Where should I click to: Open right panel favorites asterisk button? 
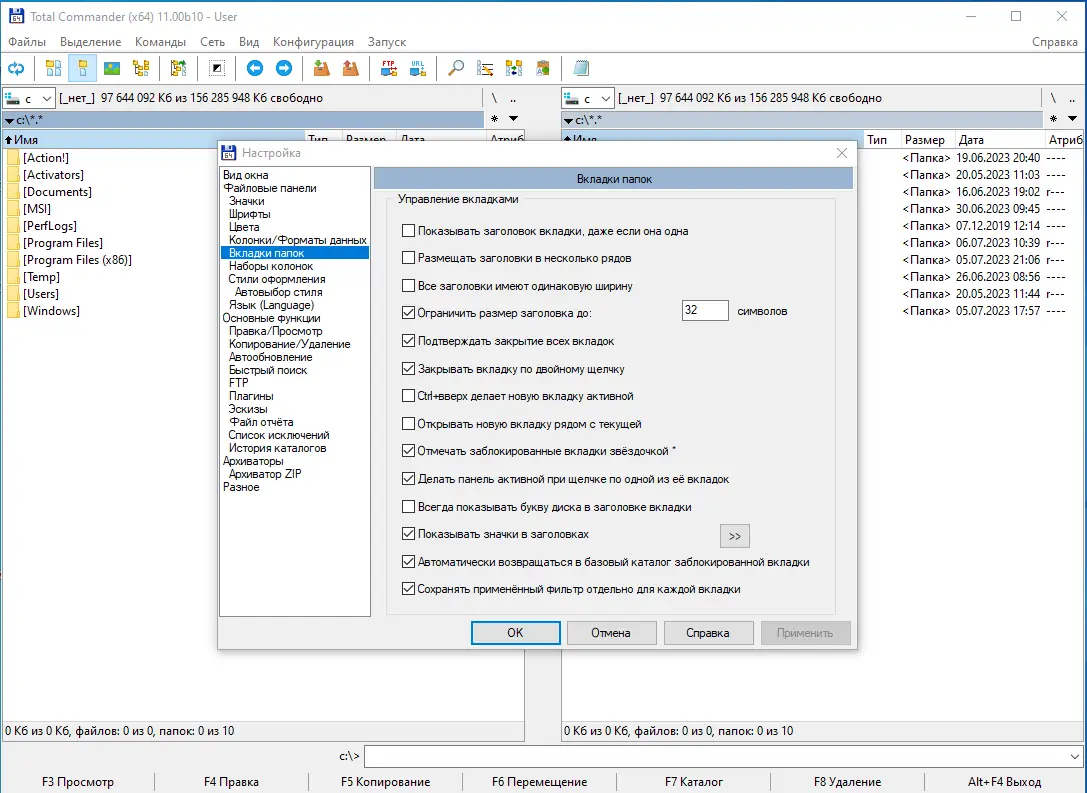click(x=1053, y=119)
